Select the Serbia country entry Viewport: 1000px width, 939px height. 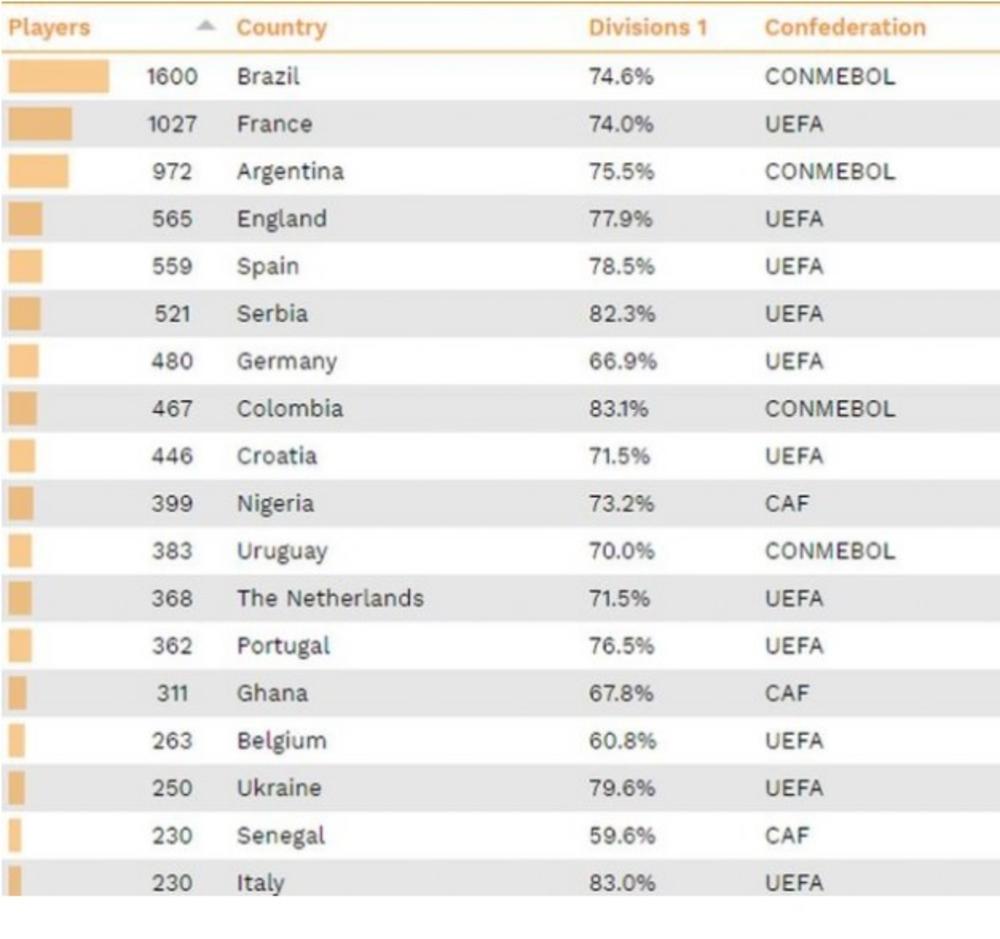click(x=272, y=314)
